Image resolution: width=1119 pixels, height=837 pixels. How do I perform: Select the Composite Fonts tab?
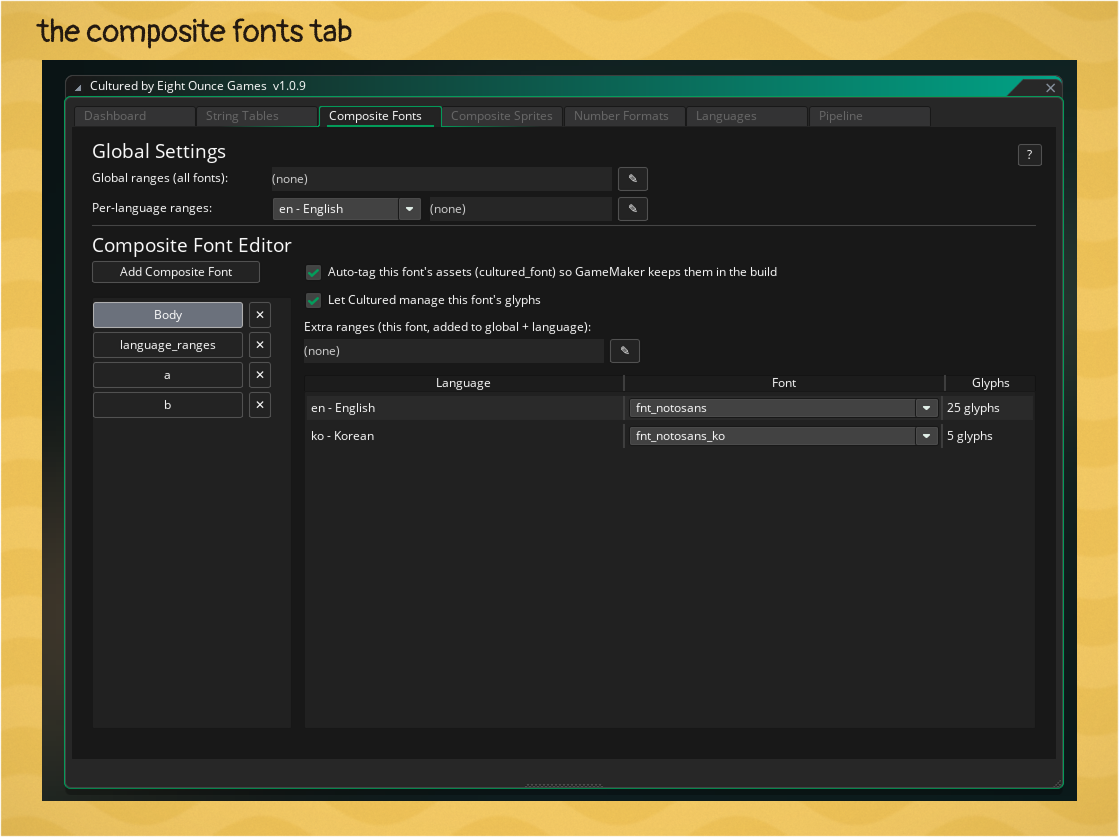click(380, 116)
